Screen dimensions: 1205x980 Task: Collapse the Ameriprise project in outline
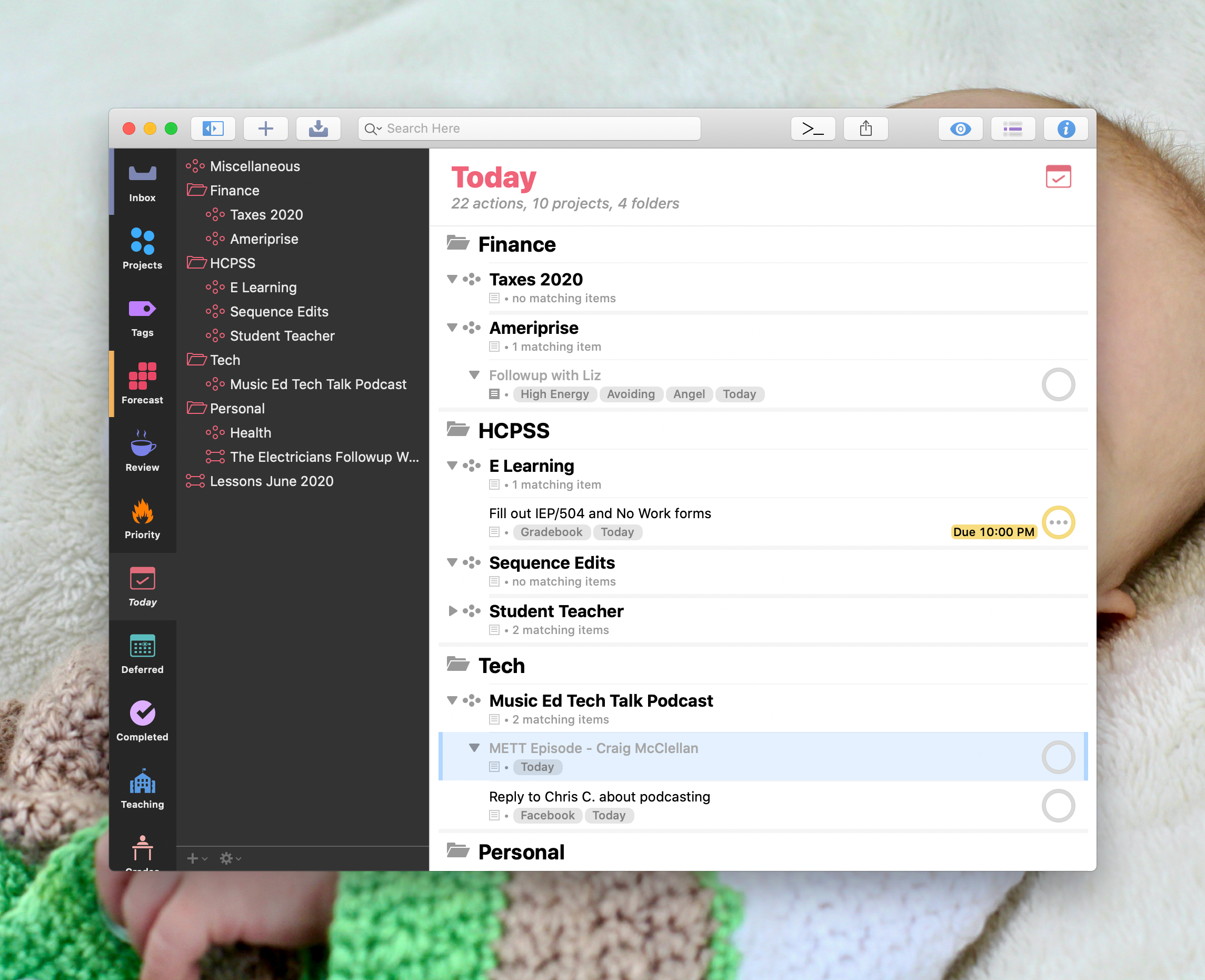click(x=452, y=328)
